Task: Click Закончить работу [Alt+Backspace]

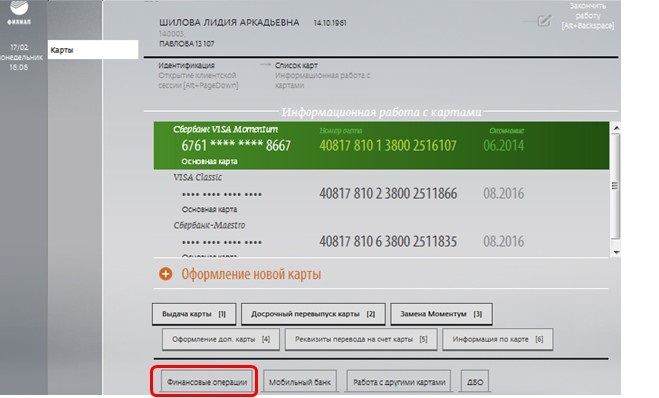Action: pyautogui.click(x=588, y=16)
